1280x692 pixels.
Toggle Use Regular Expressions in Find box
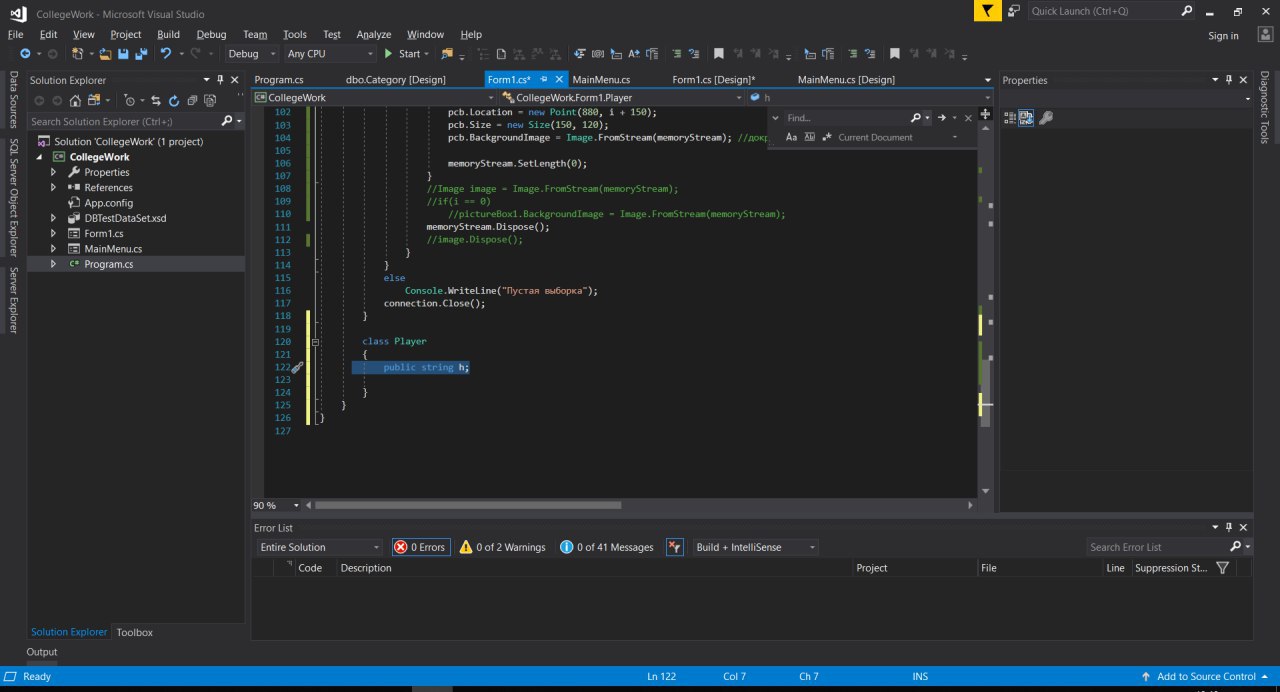coord(827,137)
